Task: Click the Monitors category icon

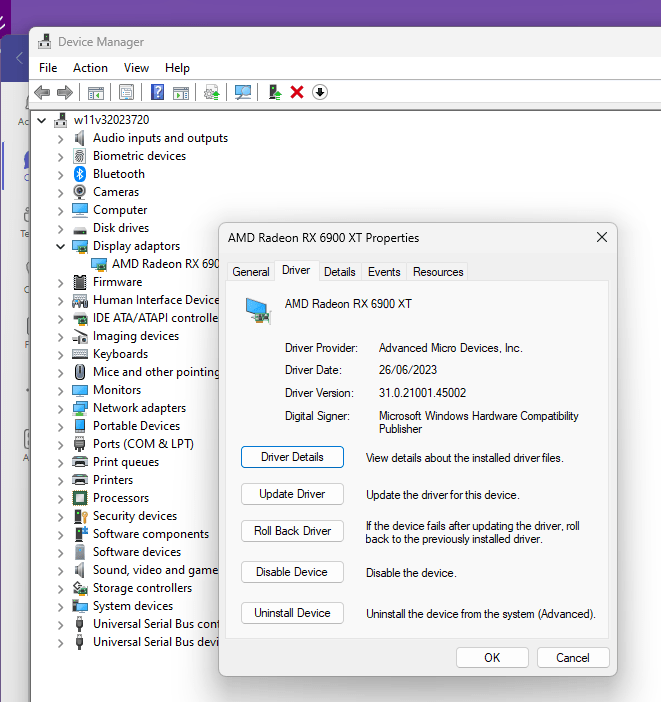Action: coord(80,390)
